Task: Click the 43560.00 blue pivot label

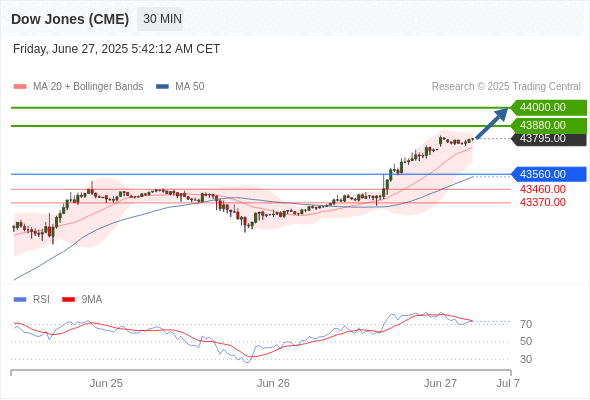Action: click(549, 174)
